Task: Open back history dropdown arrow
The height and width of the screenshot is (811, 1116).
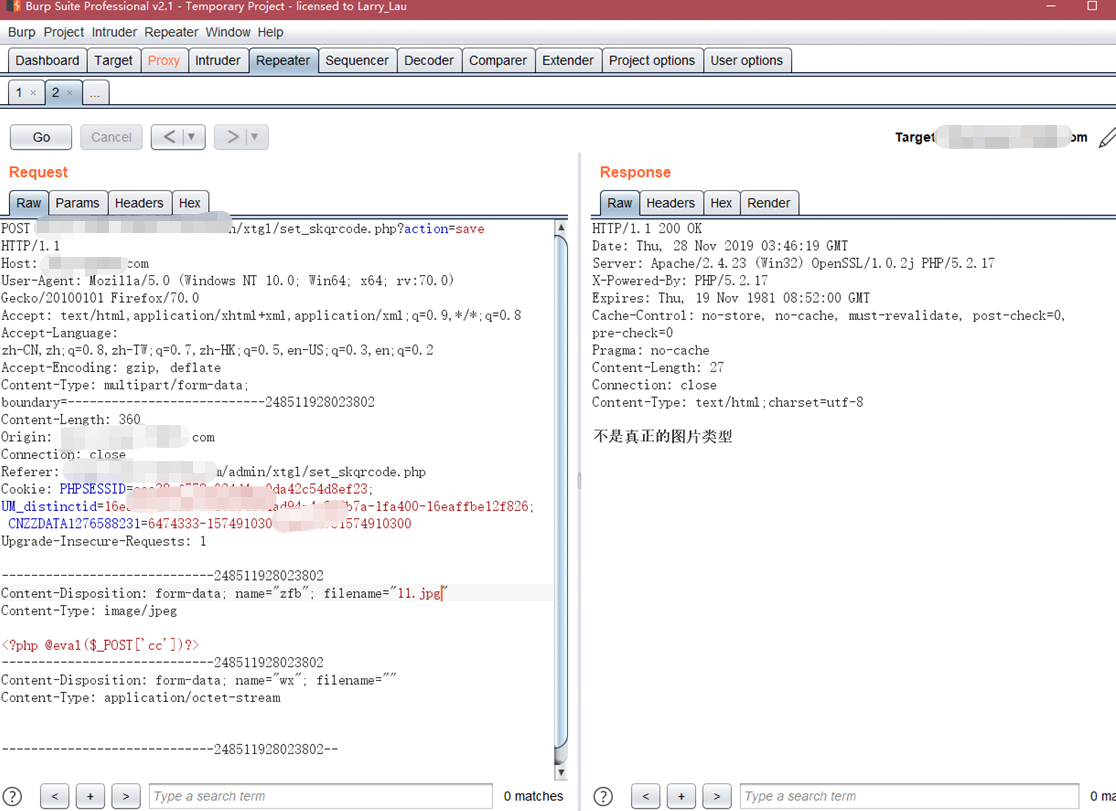Action: [192, 137]
